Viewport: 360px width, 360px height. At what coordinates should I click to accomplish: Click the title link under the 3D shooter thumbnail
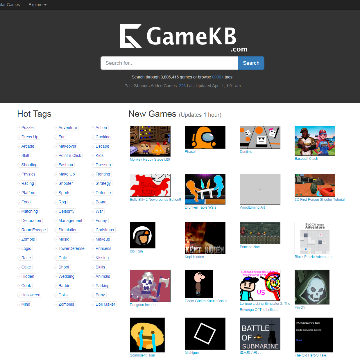(320, 200)
